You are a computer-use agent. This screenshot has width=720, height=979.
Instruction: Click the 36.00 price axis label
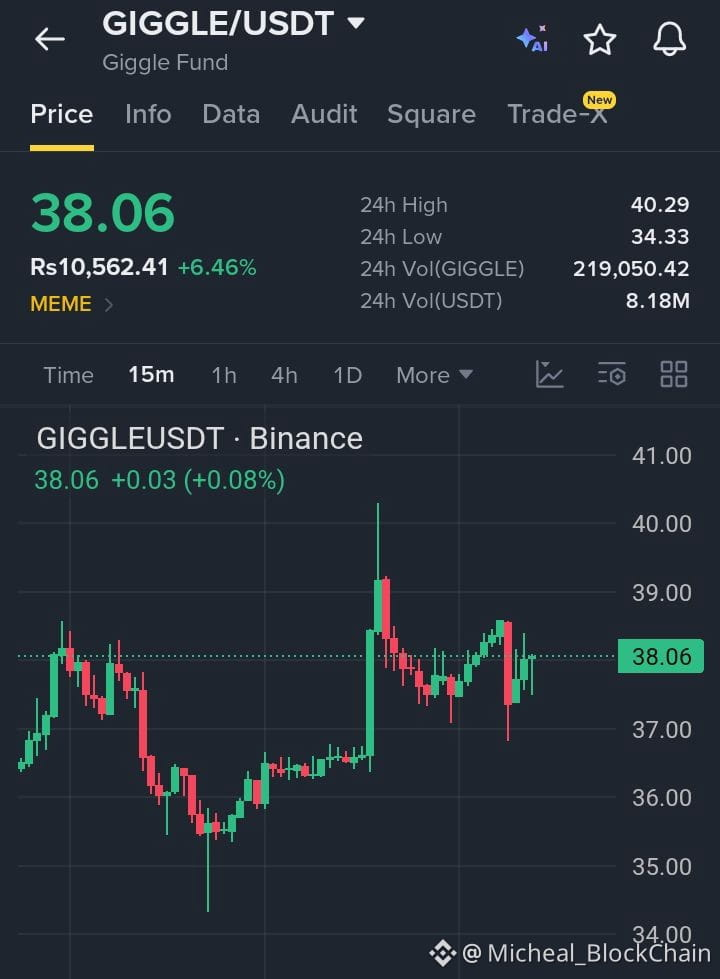(x=661, y=797)
